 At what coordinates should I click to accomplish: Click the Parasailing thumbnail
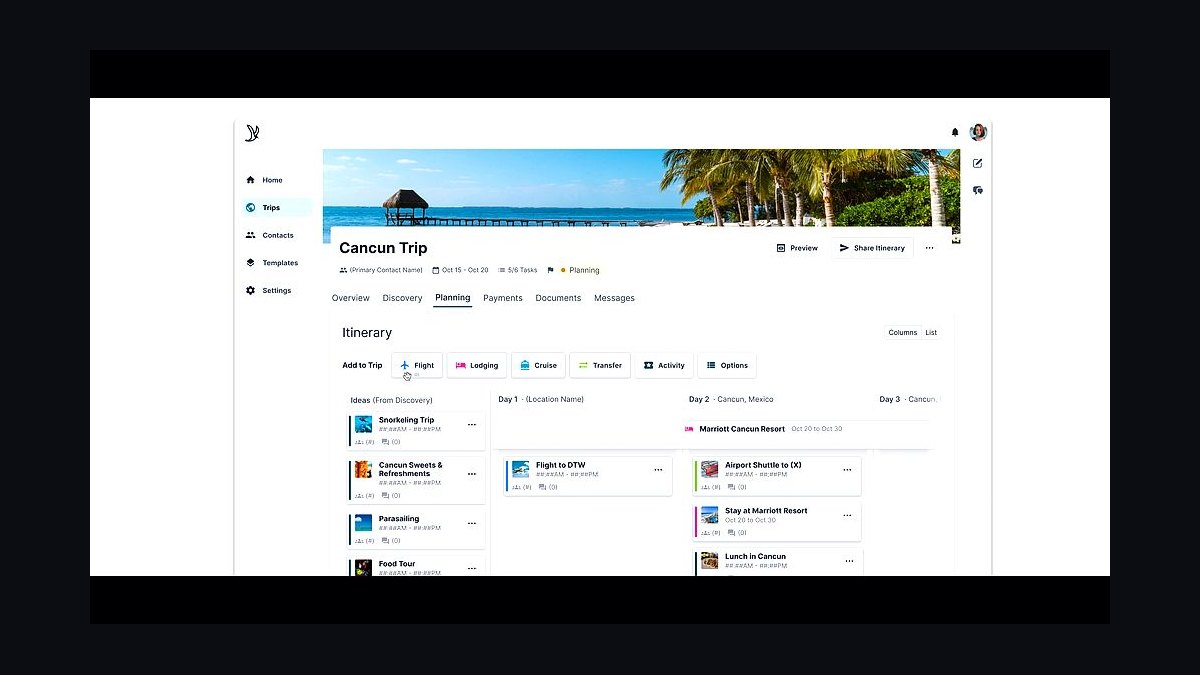point(363,523)
